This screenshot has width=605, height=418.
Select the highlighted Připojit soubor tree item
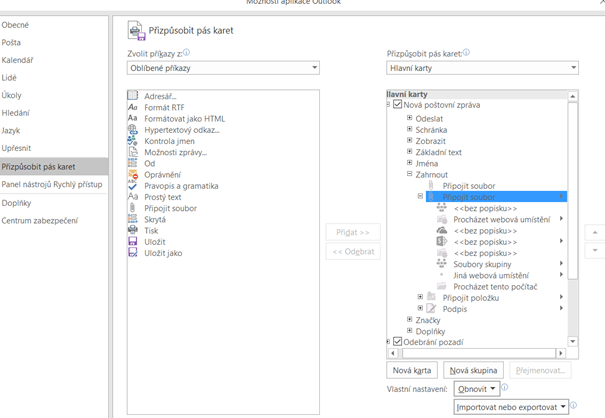[496, 196]
